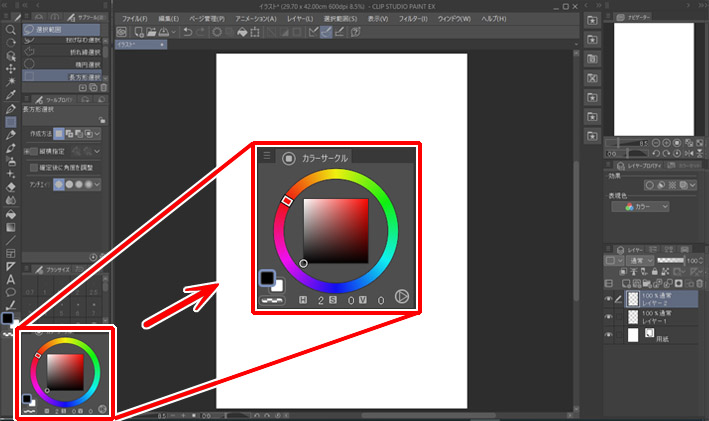The image size is (709, 421).
Task: Click the layer opacity slider
Action: tap(672, 261)
